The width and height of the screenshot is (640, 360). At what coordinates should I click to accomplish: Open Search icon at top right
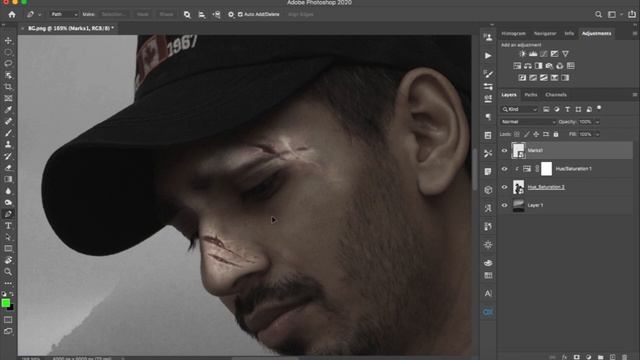[x=598, y=14]
